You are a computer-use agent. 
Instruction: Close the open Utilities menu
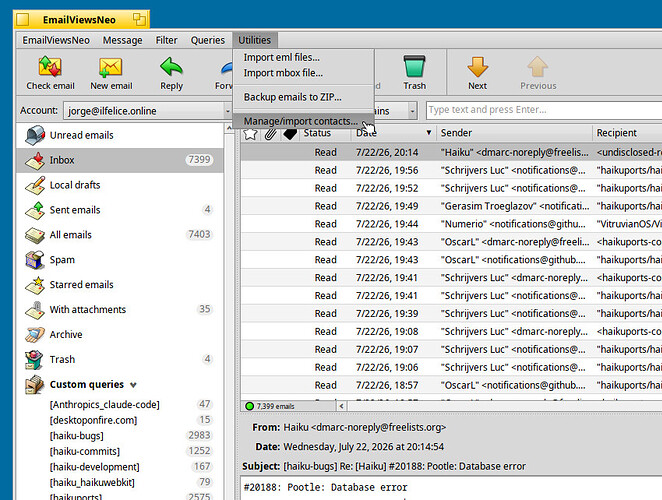[255, 40]
